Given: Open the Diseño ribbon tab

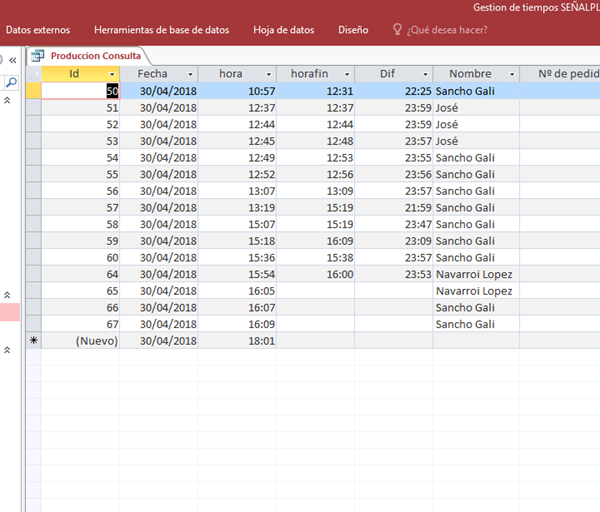Looking at the screenshot, I should 353,30.
